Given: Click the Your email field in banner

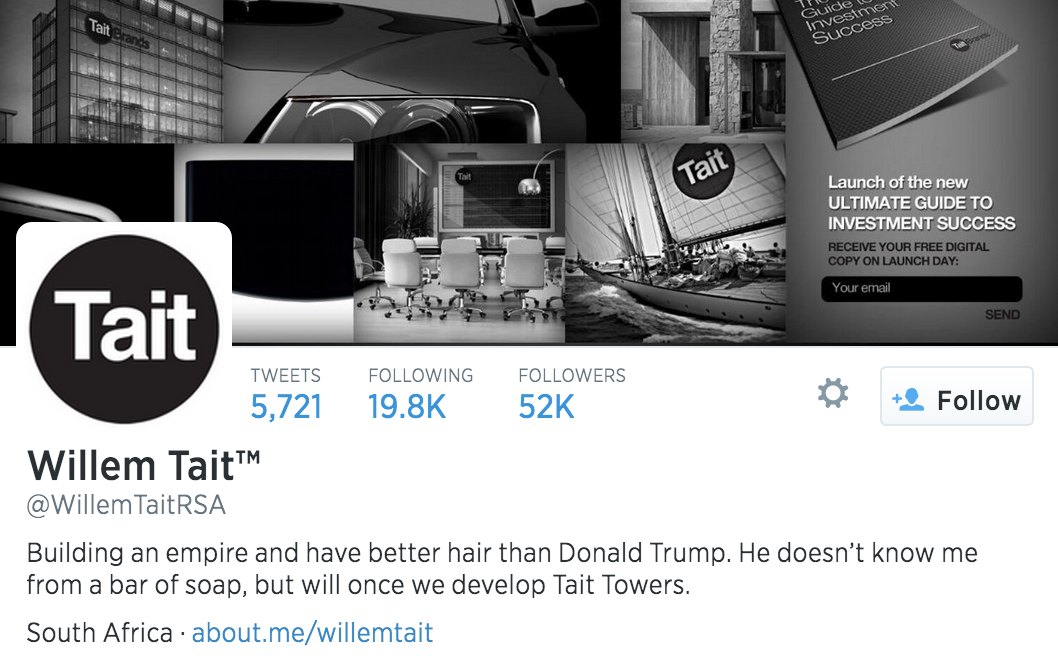Looking at the screenshot, I should (x=921, y=289).
